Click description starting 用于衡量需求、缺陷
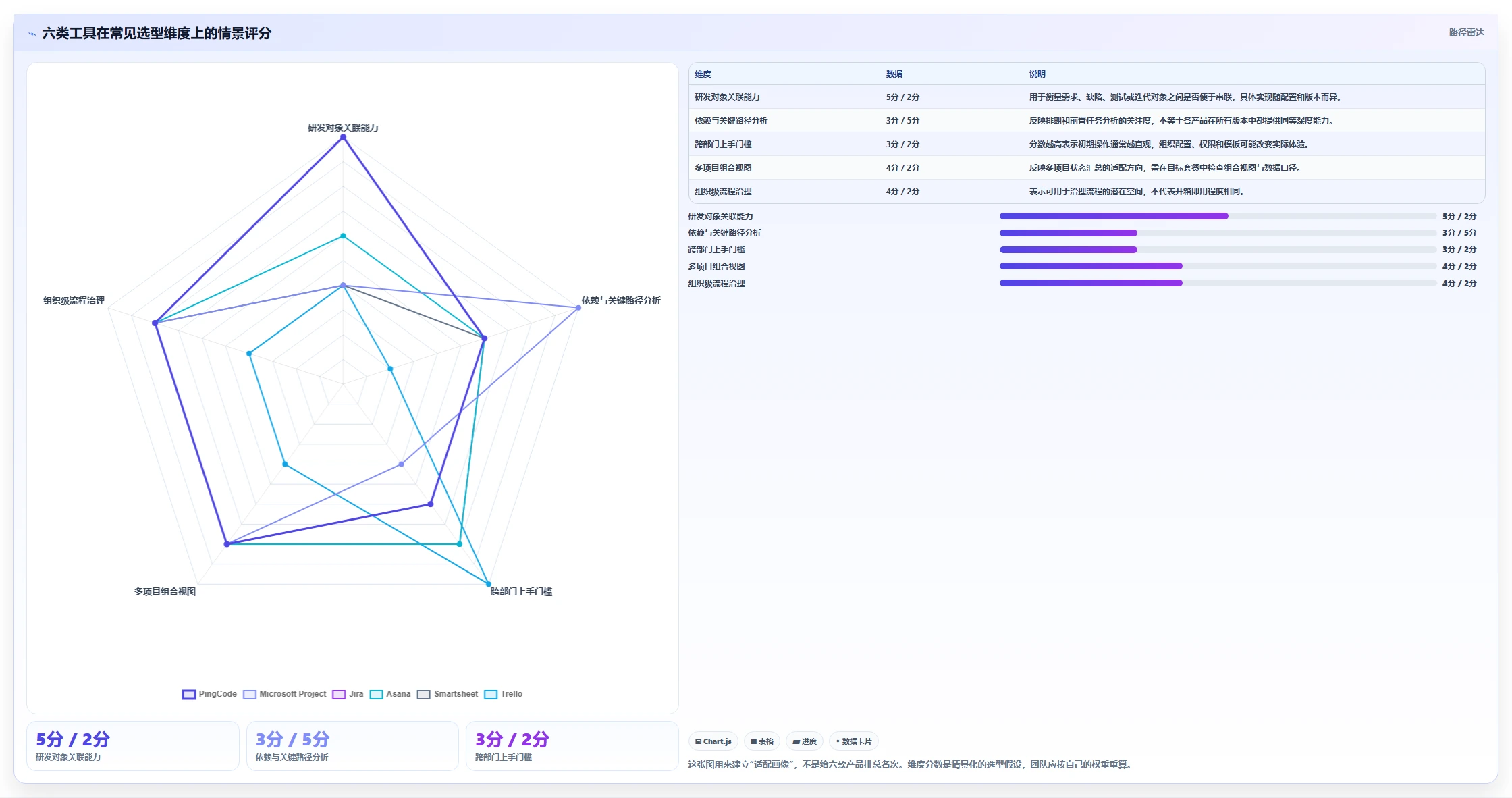 tap(1186, 97)
